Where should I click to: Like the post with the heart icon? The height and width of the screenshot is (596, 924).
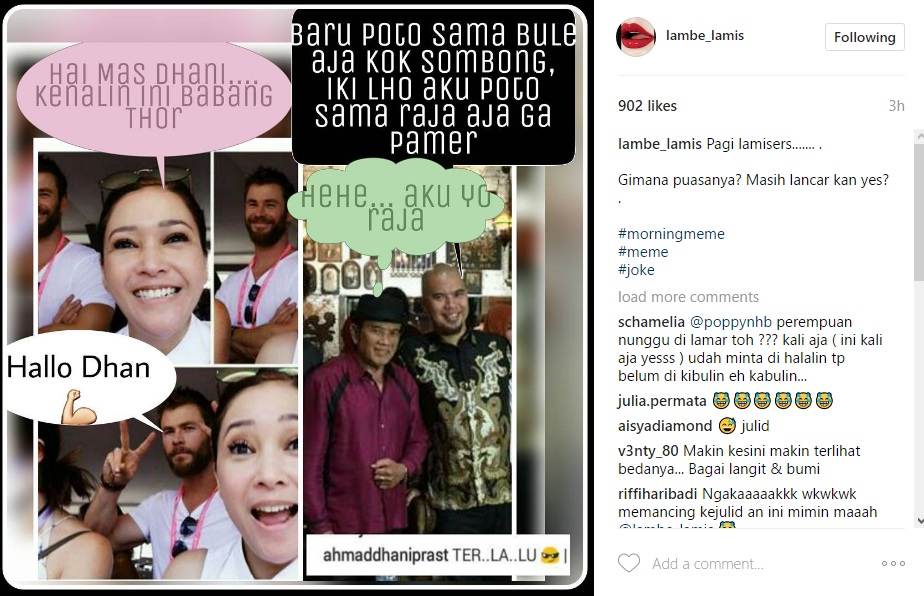pos(629,563)
